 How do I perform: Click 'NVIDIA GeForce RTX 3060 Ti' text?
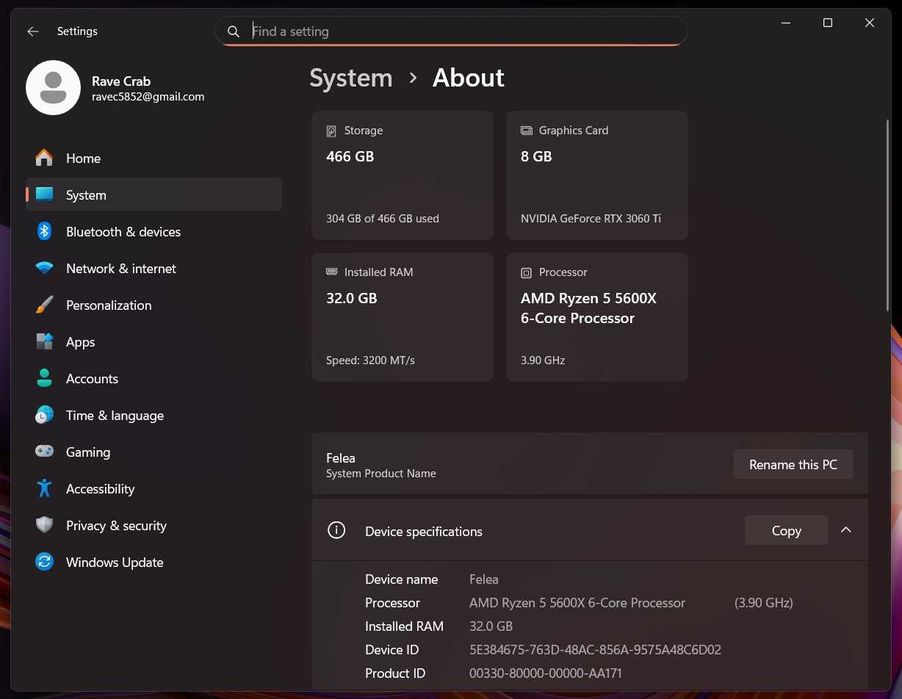(x=591, y=219)
